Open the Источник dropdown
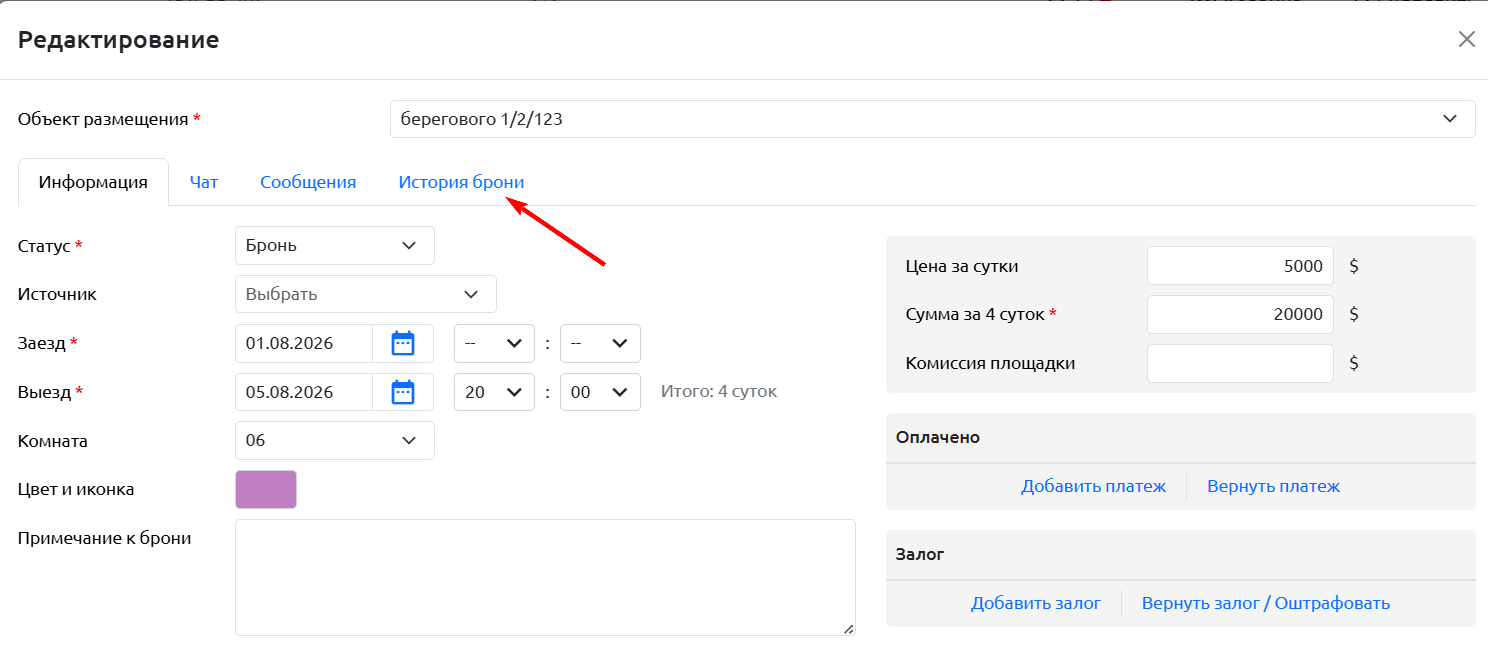This screenshot has width=1488, height=645. click(366, 294)
